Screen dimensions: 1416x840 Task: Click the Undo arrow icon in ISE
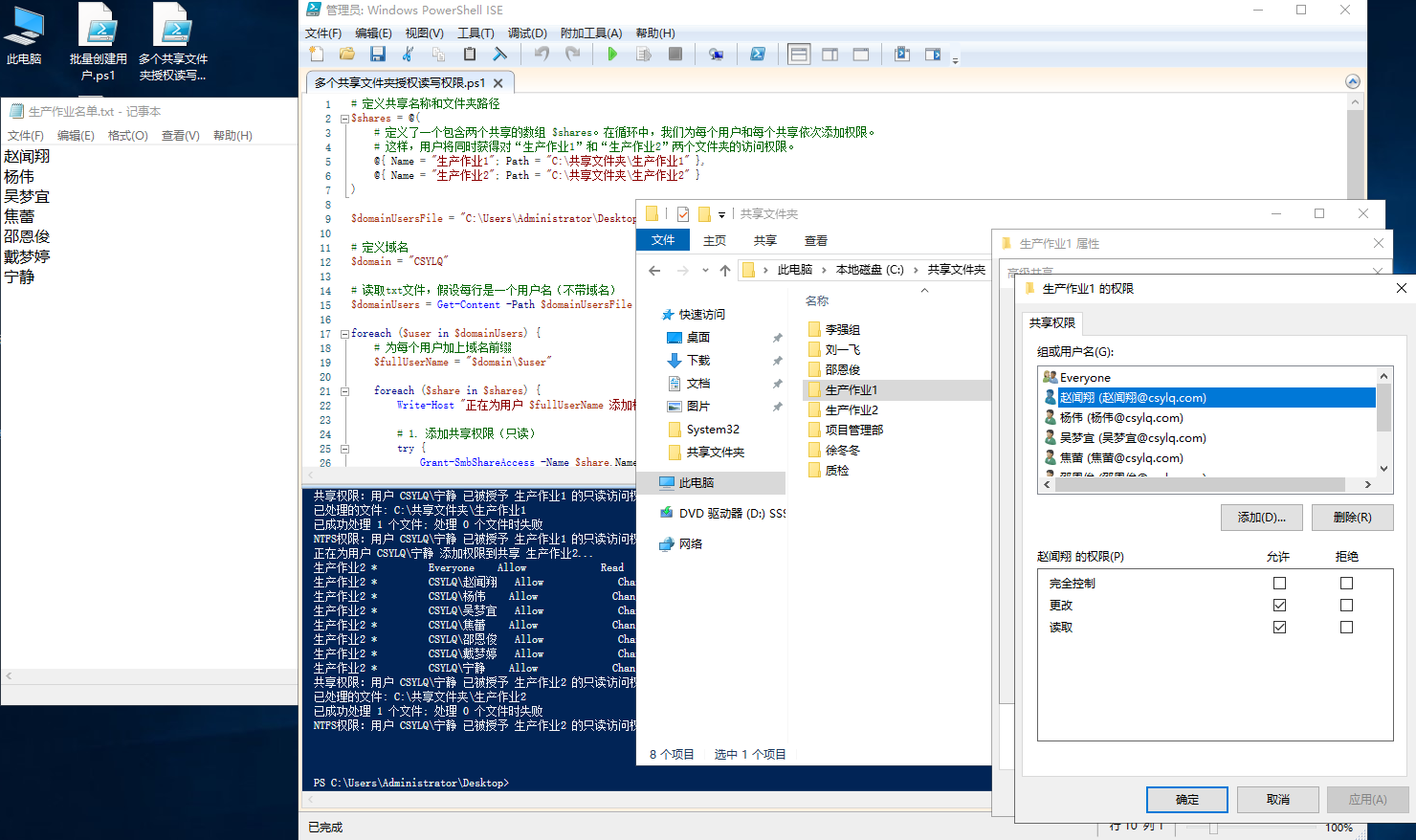tap(542, 55)
